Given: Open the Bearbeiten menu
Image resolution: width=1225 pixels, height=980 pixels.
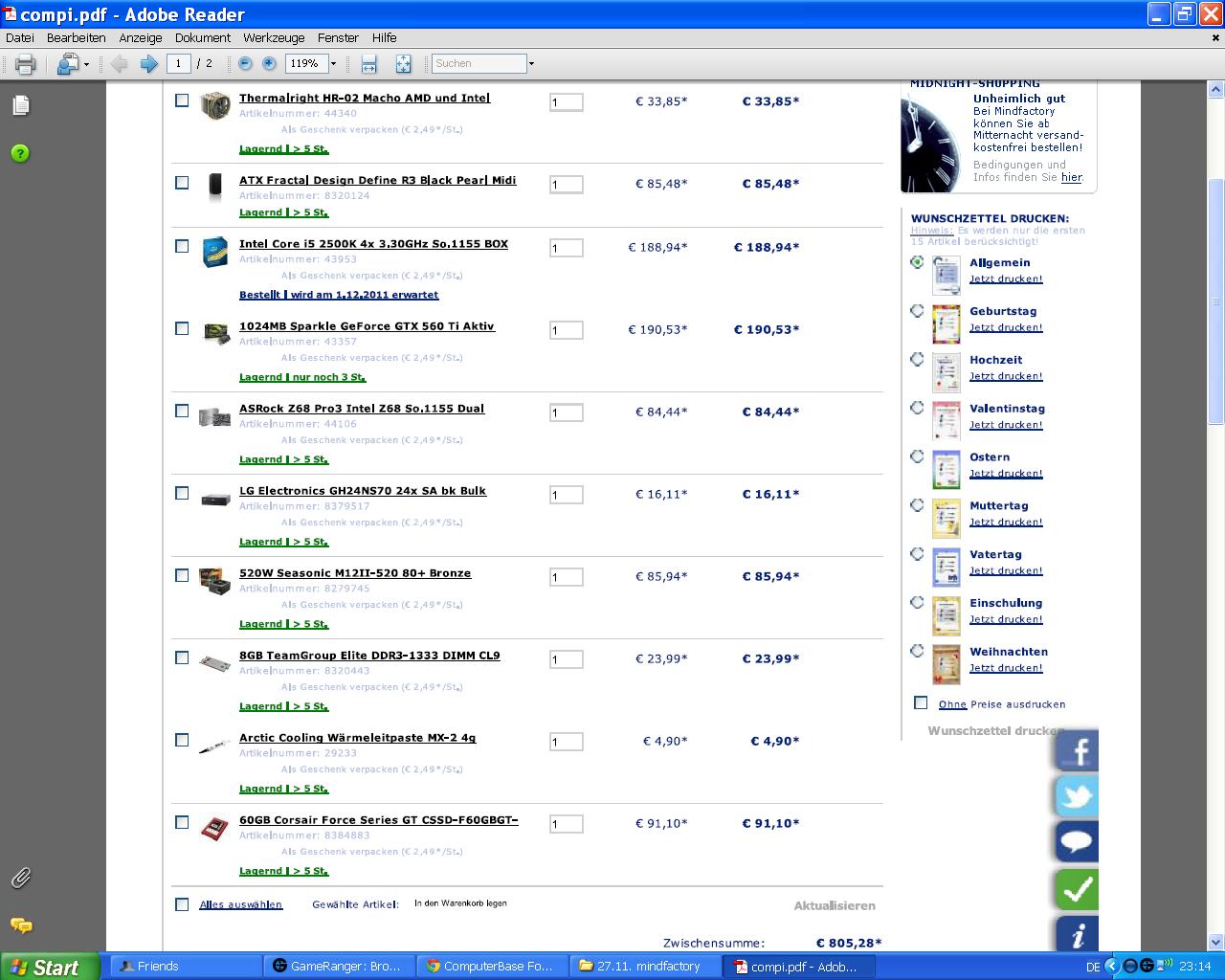Looking at the screenshot, I should pos(77,38).
